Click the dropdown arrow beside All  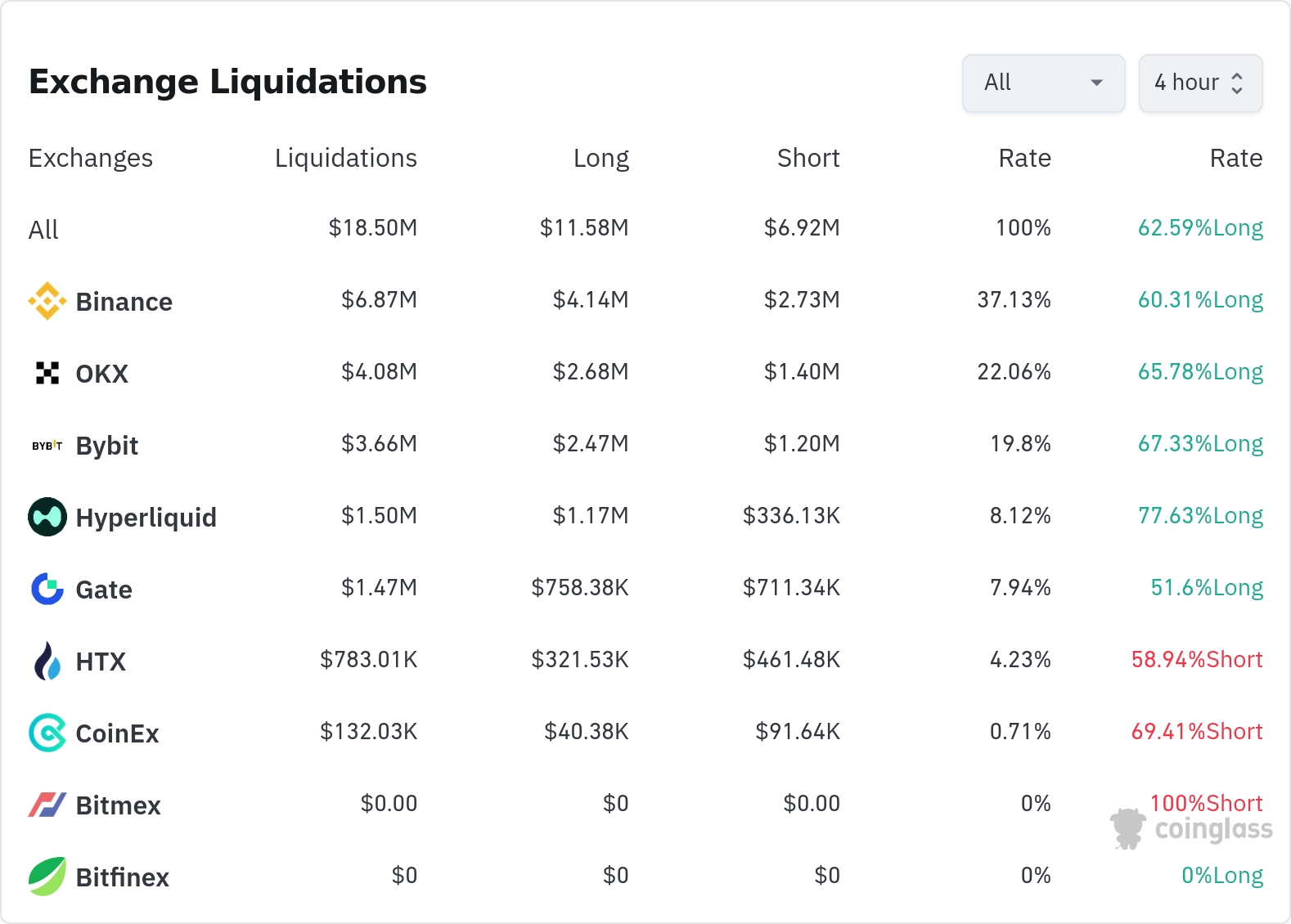tap(1097, 83)
